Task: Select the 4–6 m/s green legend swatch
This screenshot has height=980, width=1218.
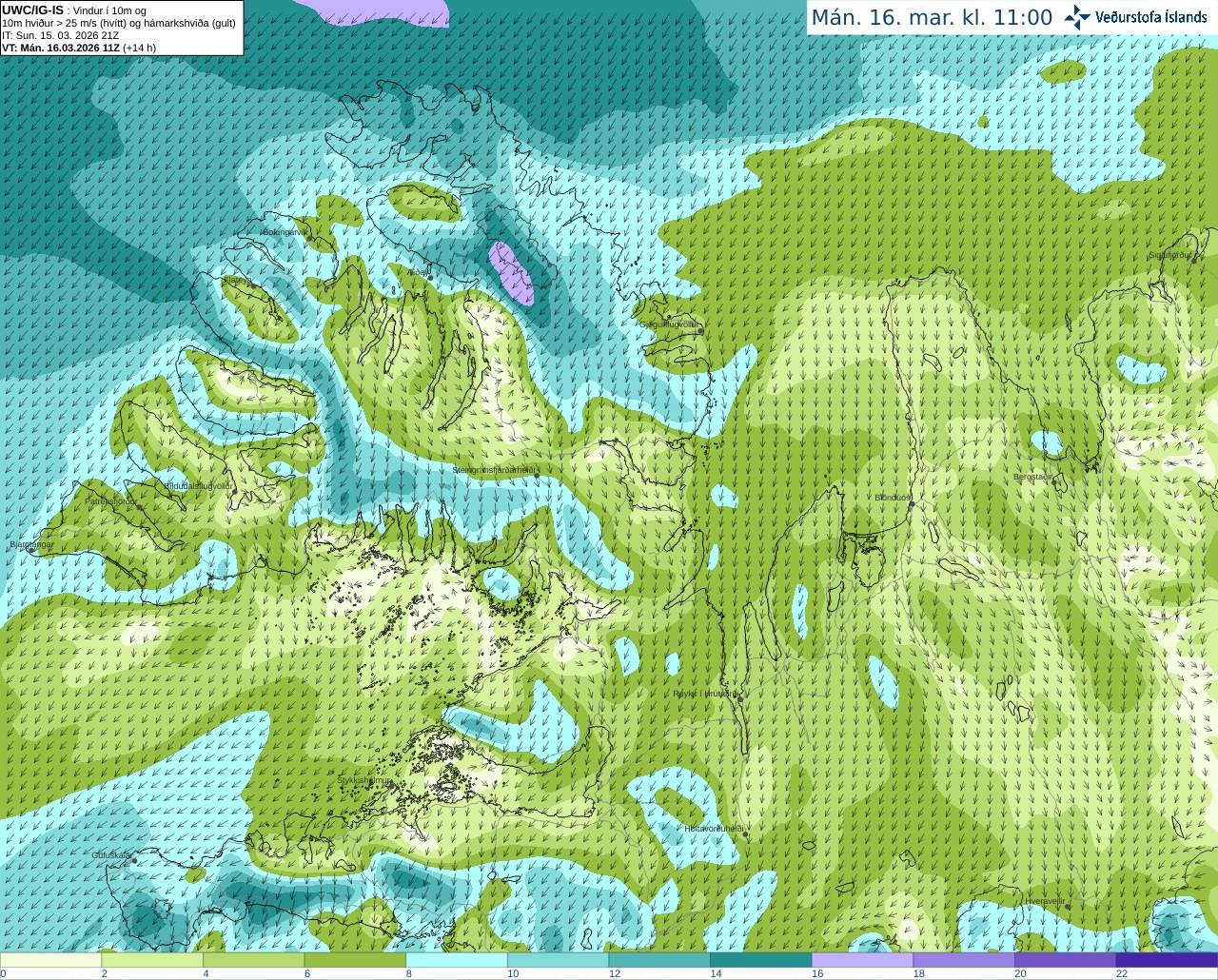Action: click(254, 960)
